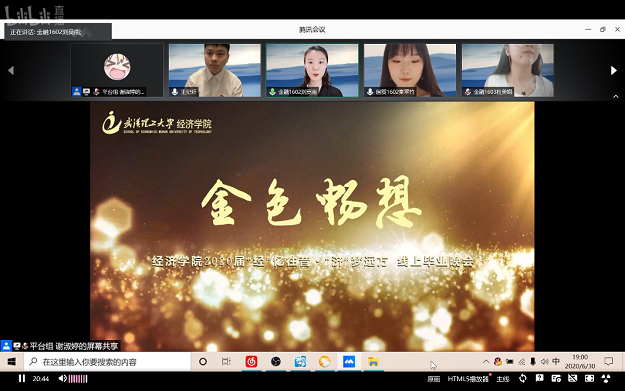
Task: Show previous participants with left arrow
Action: pos(11,71)
